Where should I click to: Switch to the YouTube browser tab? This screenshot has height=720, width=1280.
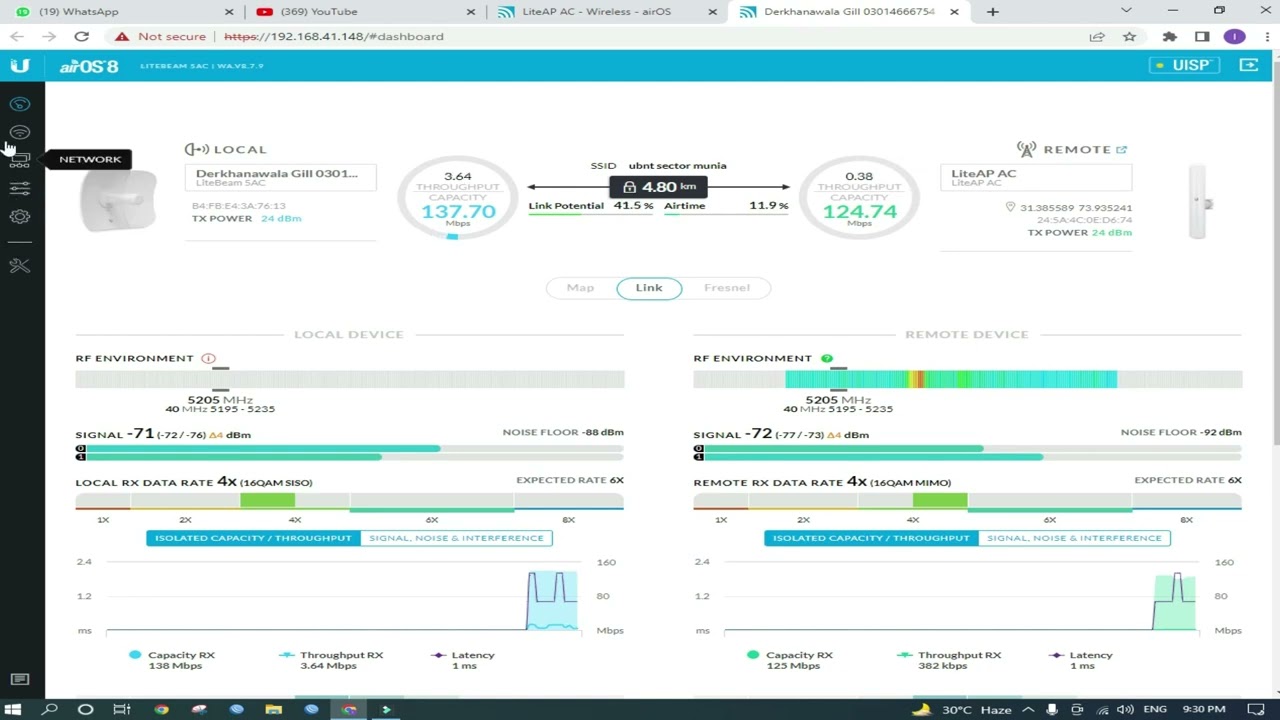[363, 12]
